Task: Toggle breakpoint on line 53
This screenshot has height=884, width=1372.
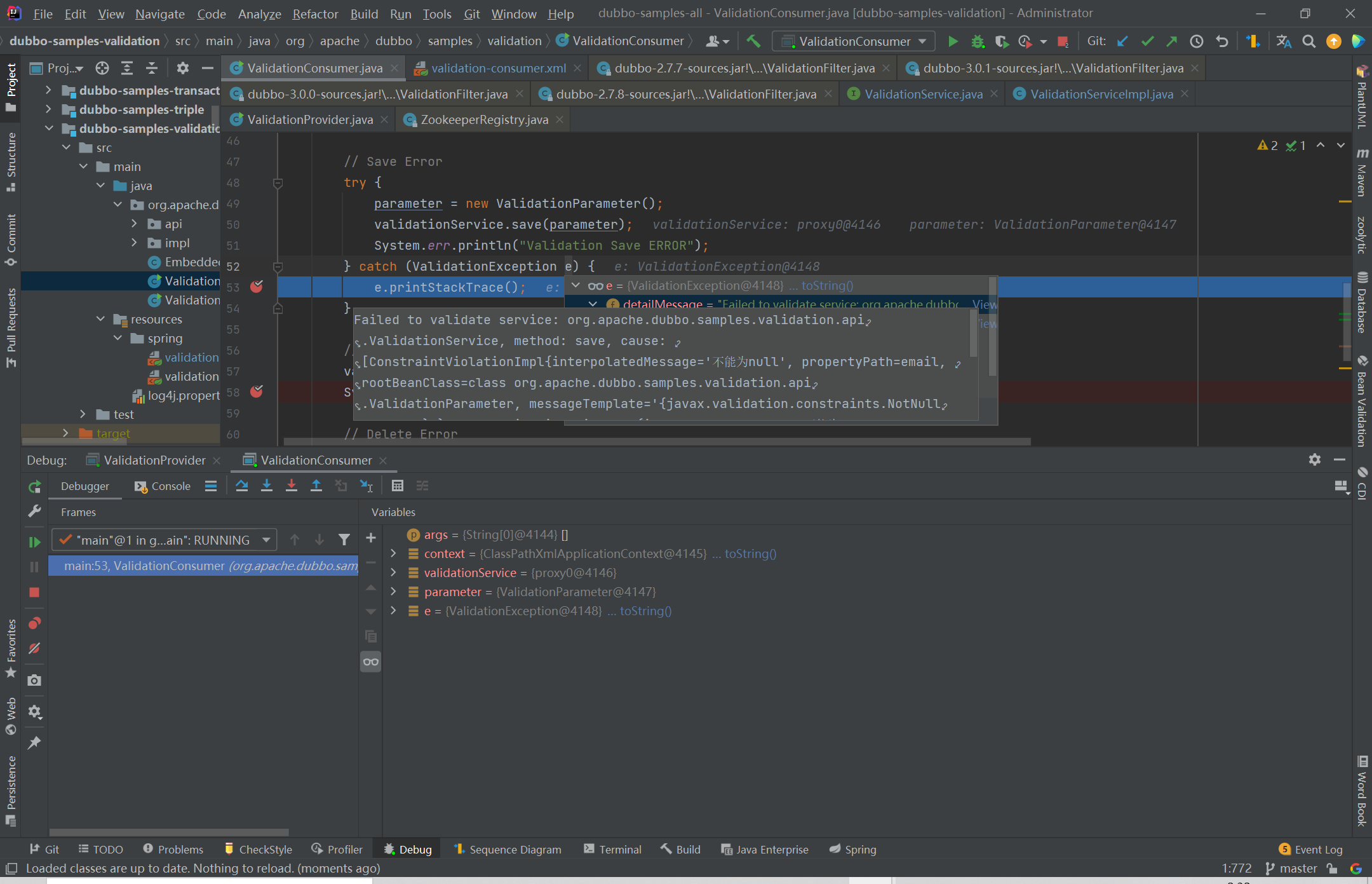Action: click(257, 287)
